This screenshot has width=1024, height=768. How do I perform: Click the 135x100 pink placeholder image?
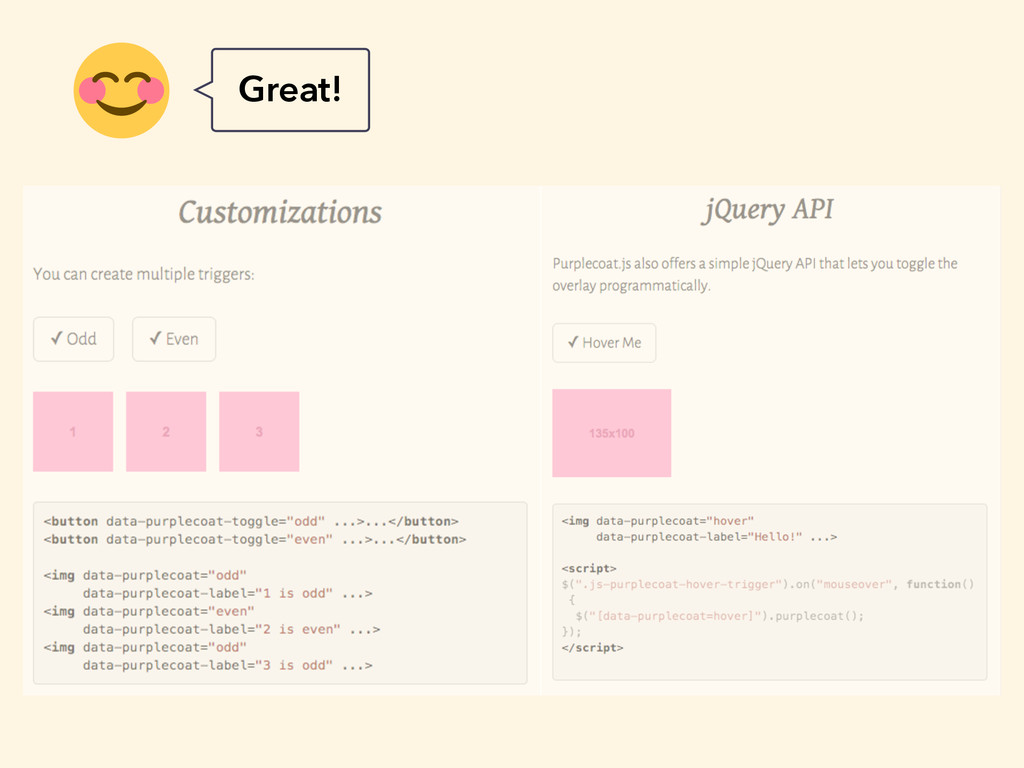[612, 433]
